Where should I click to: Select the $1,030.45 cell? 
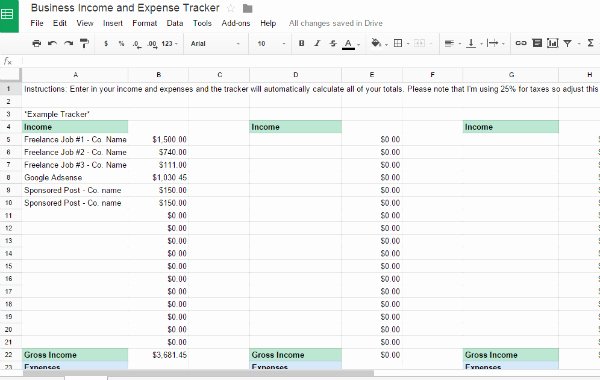pyautogui.click(x=158, y=178)
